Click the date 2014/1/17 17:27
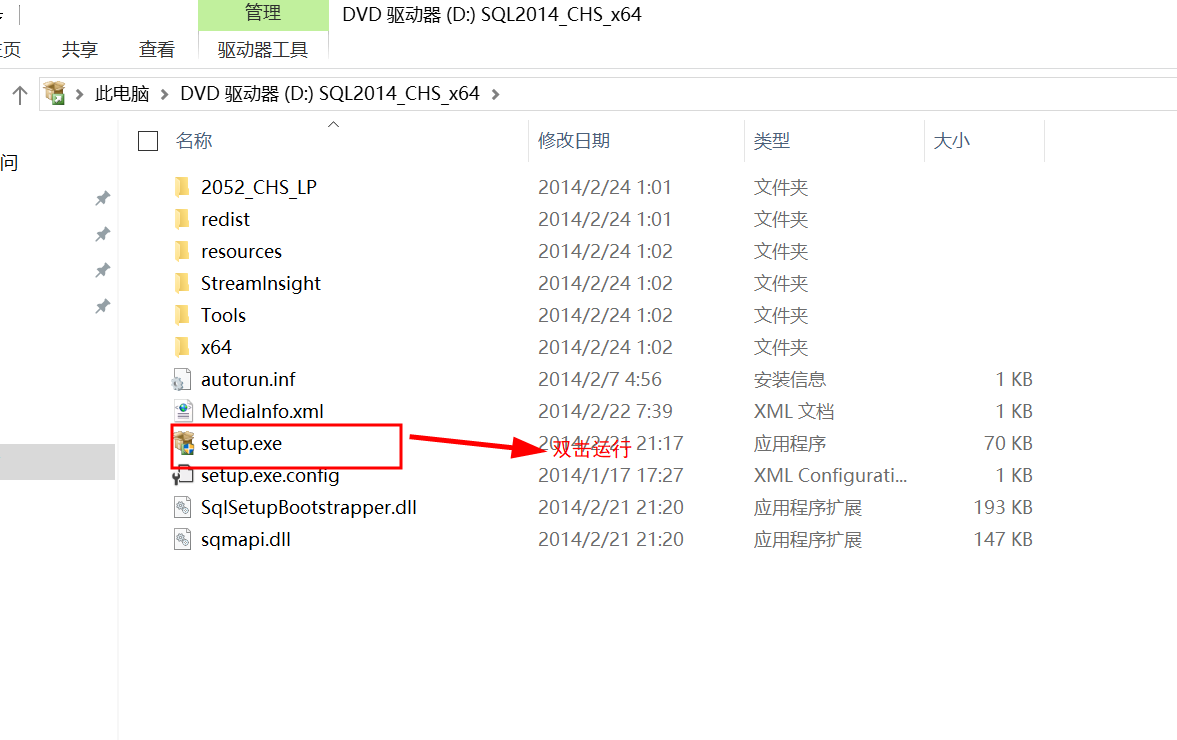 pyautogui.click(x=610, y=476)
